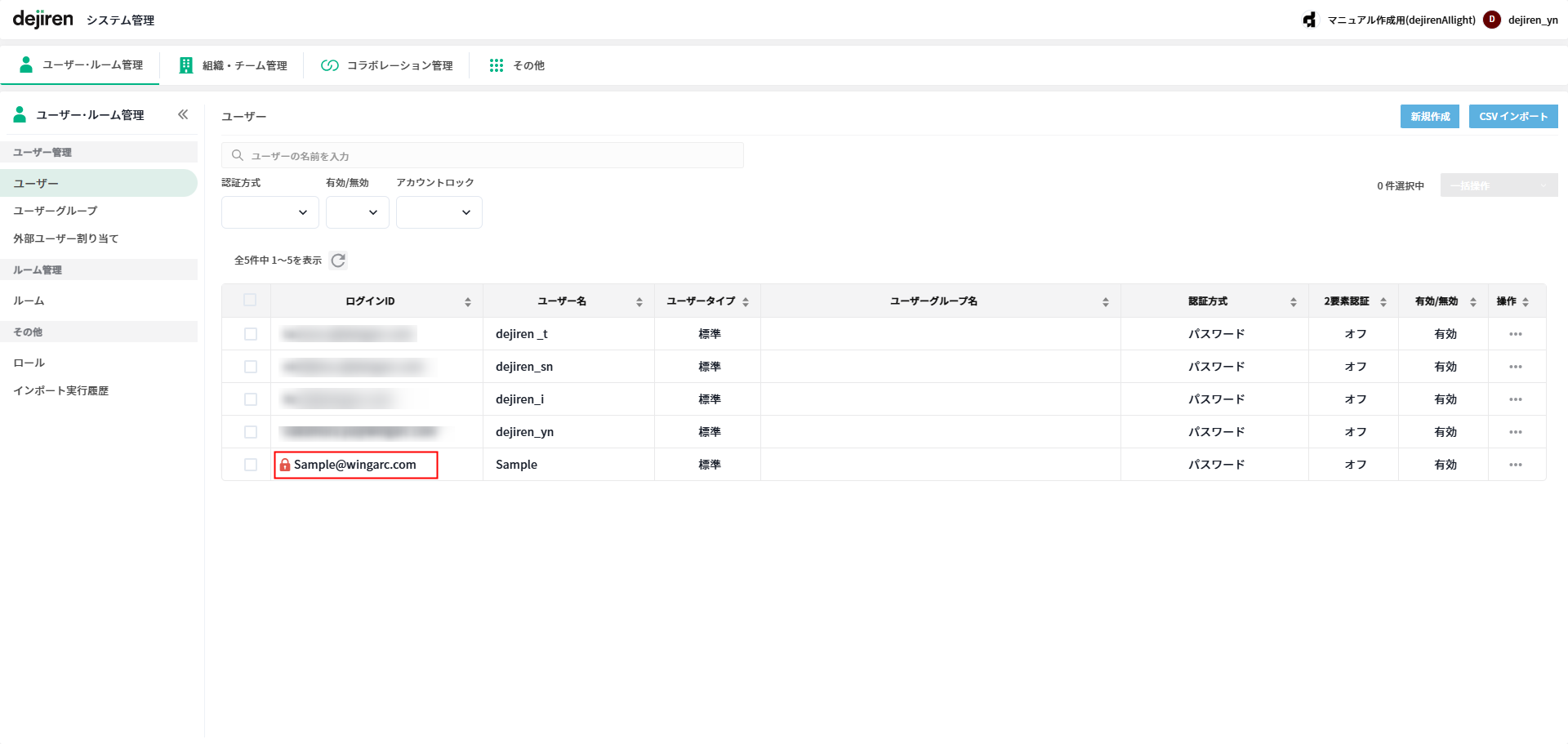Select the checkbox for Sample user row
1568x744 pixels.
[x=251, y=465]
